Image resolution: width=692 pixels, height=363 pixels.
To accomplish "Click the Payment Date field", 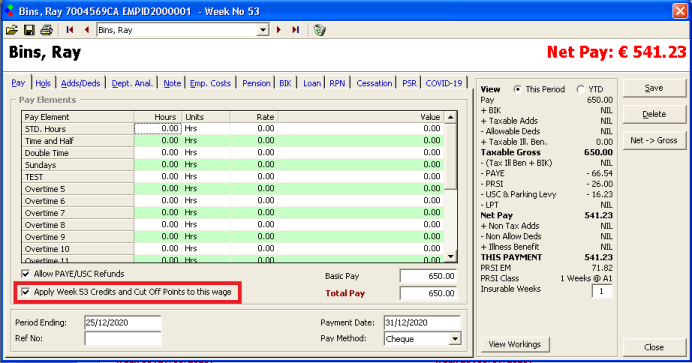I will click(422, 322).
